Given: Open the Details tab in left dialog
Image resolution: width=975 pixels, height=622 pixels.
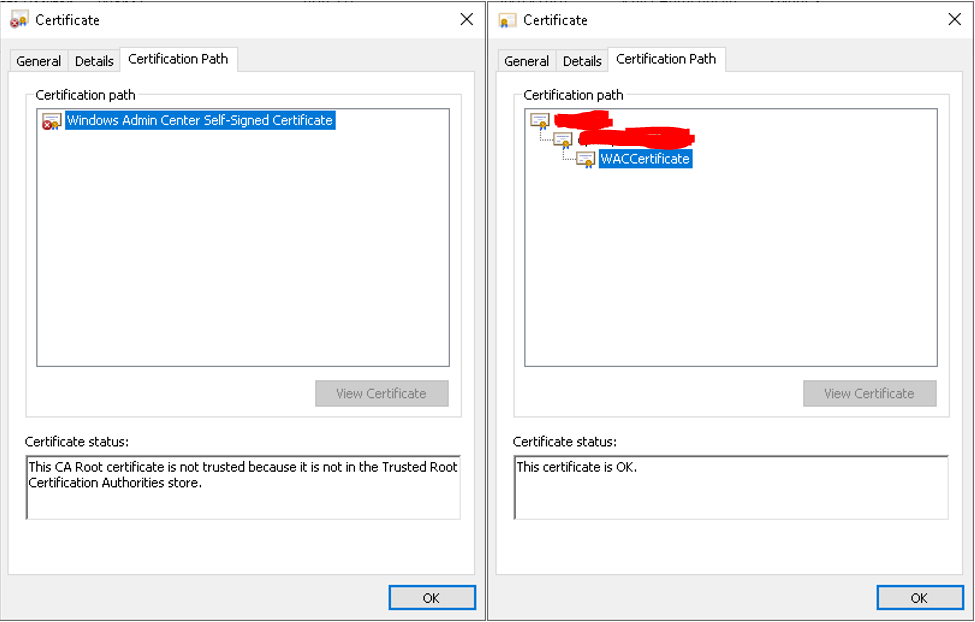Looking at the screenshot, I should point(94,61).
